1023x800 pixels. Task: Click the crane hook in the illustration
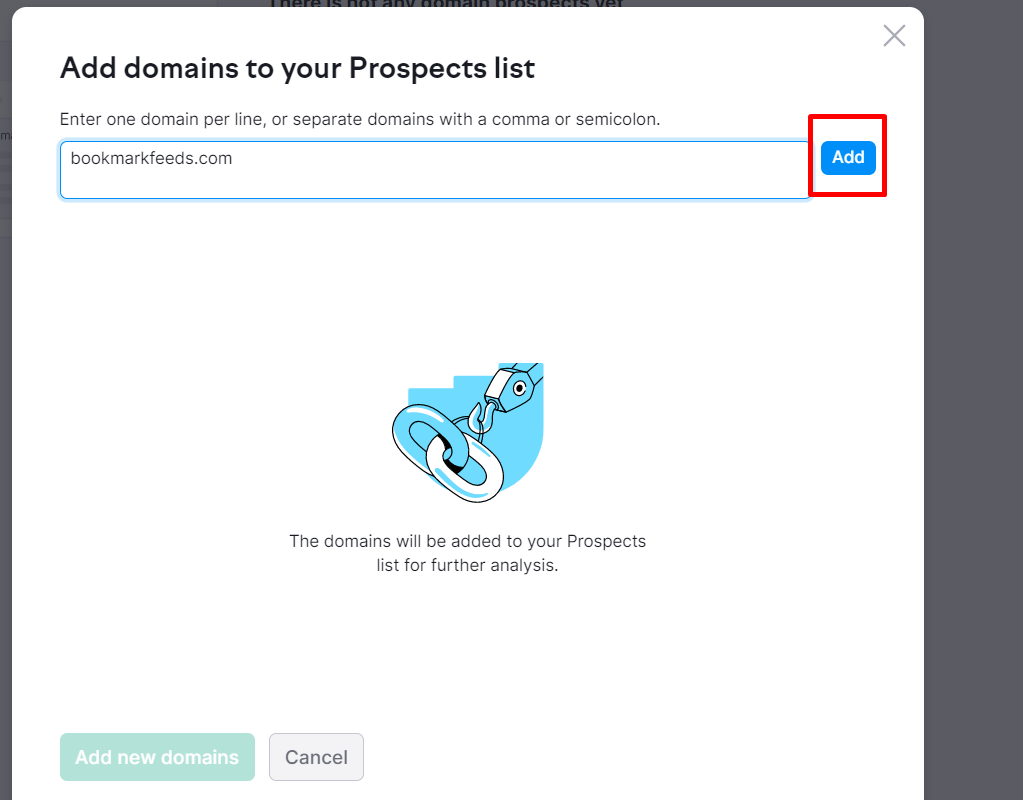(x=483, y=418)
